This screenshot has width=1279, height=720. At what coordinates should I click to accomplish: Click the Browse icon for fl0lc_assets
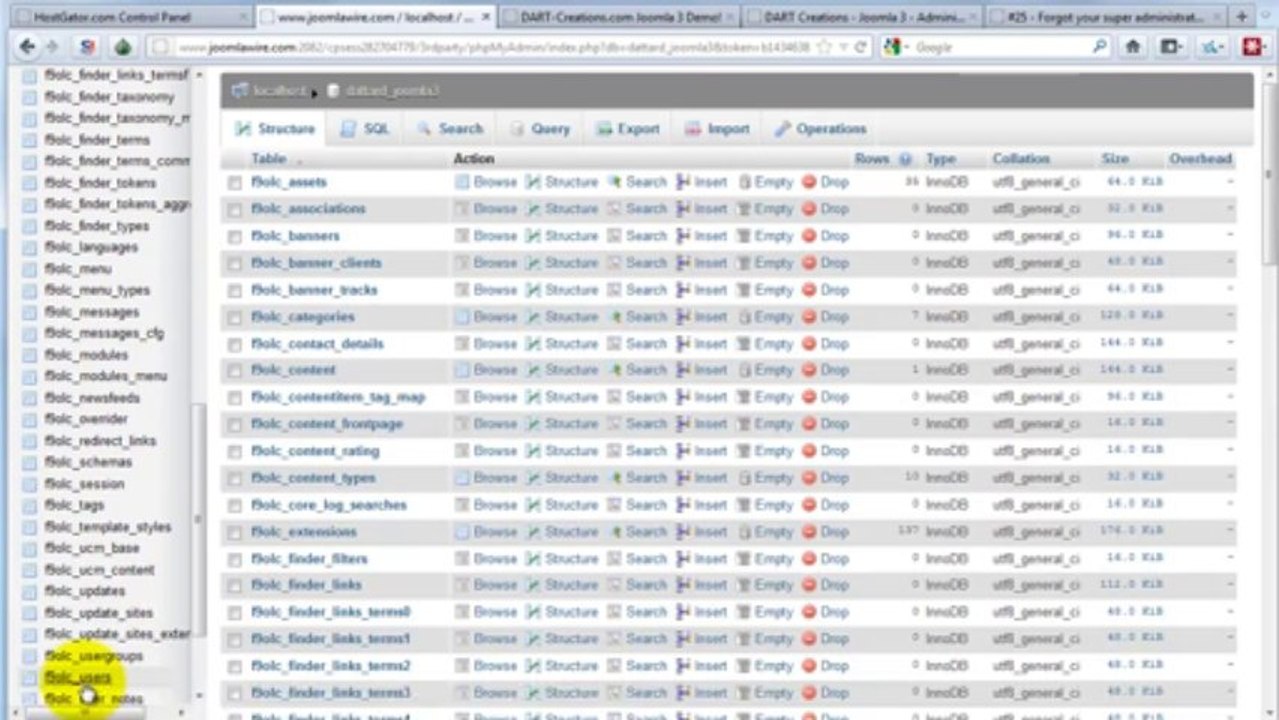(461, 182)
